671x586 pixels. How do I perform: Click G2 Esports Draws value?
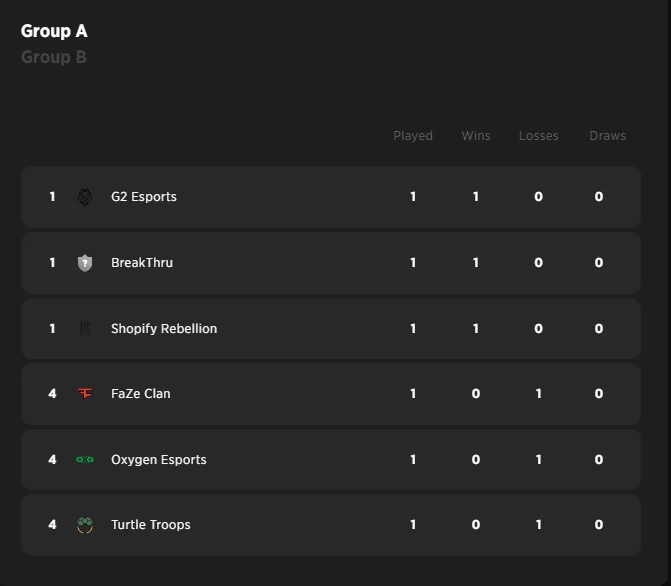[599, 196]
